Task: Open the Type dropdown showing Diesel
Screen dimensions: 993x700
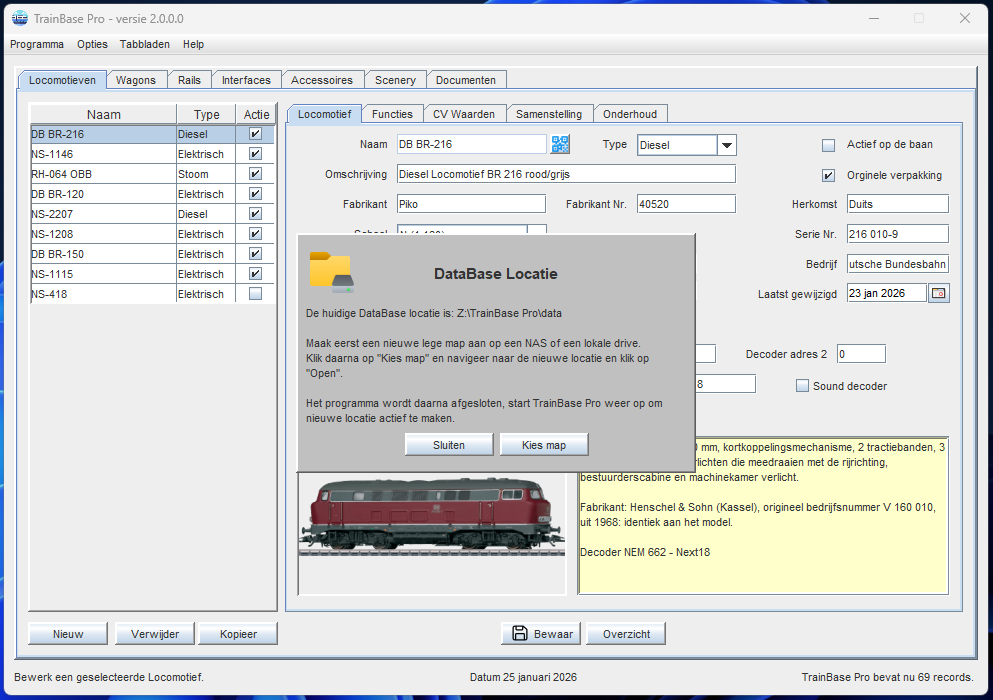Action: (x=727, y=144)
